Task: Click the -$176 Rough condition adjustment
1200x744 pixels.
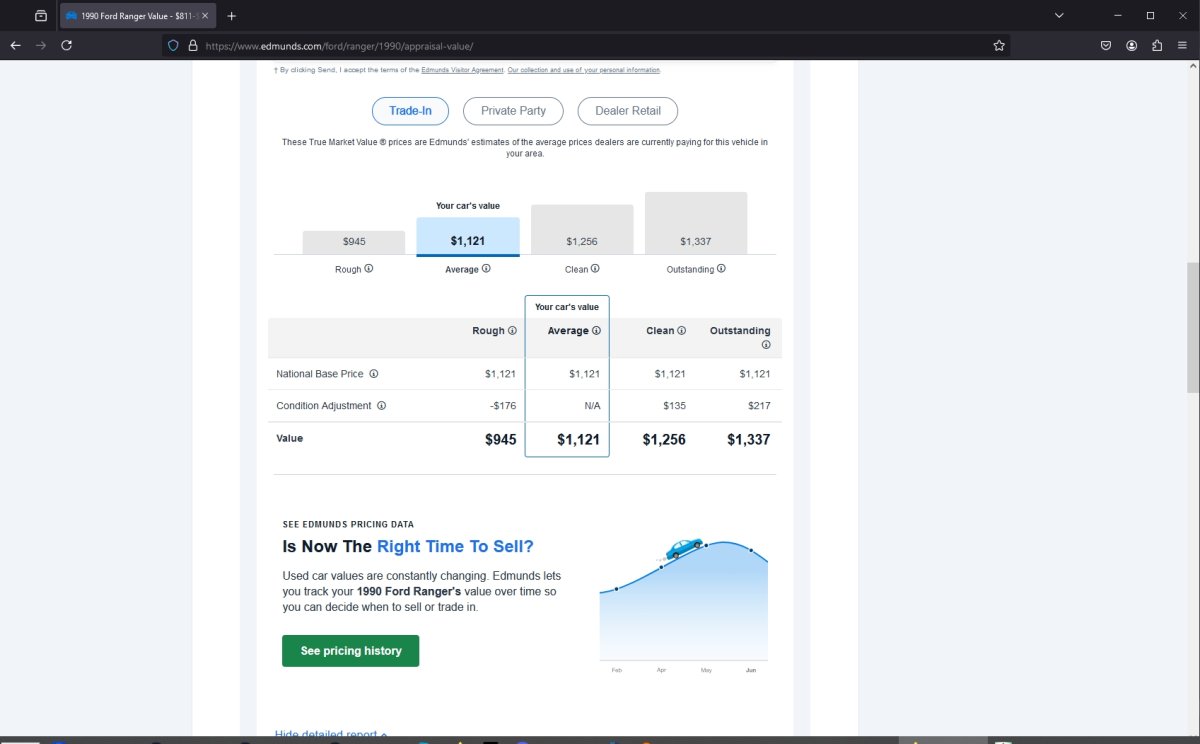Action: pos(503,406)
